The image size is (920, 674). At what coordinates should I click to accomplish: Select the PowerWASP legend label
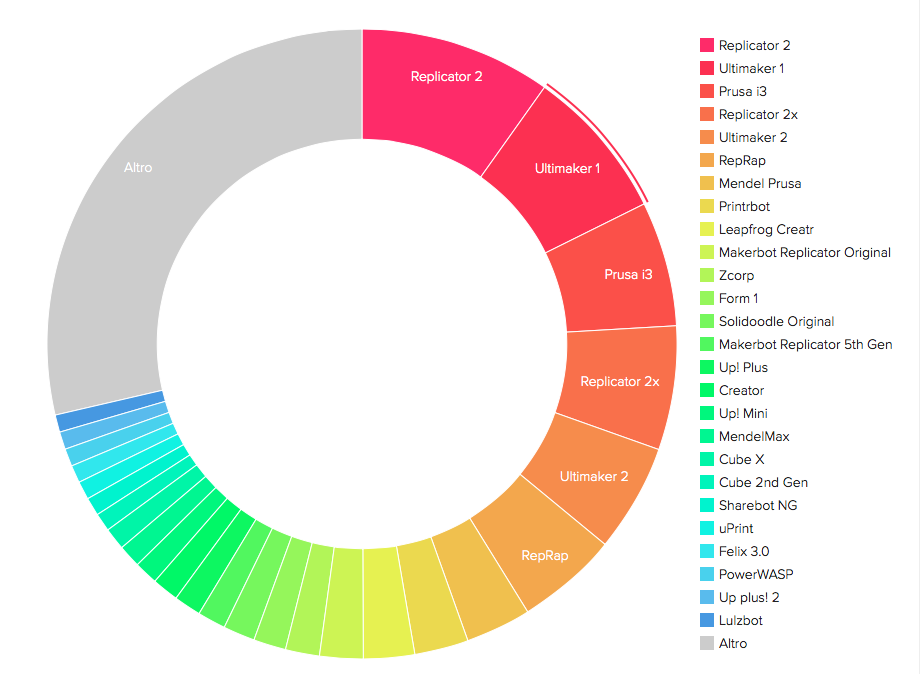[756, 574]
